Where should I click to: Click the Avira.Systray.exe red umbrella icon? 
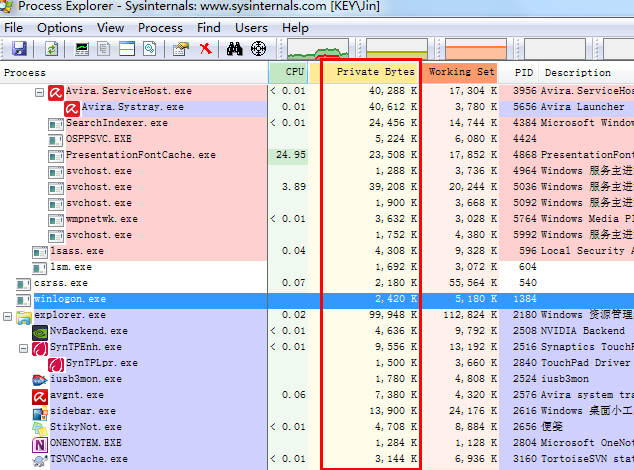coord(72,109)
